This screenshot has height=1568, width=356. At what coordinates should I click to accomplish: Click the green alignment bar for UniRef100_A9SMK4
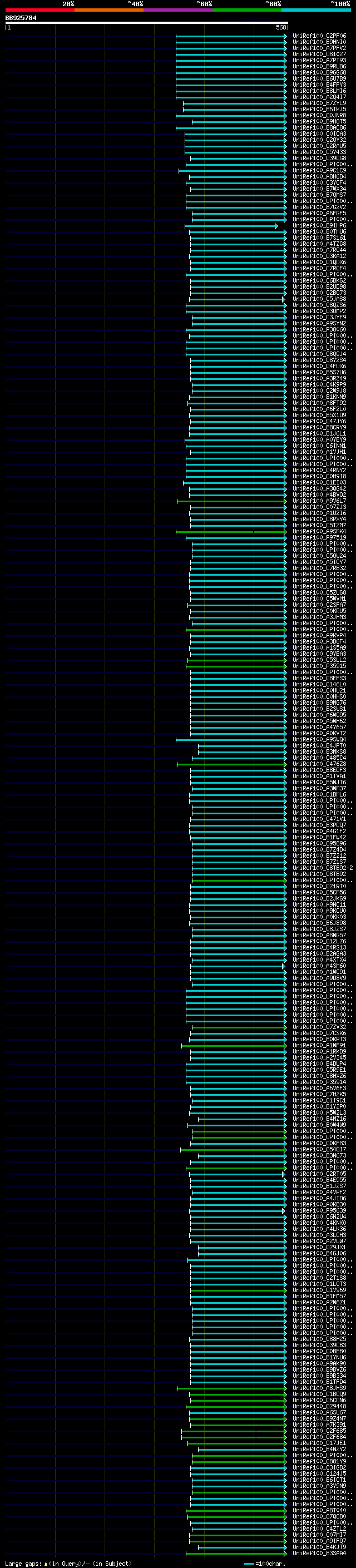(231, 531)
